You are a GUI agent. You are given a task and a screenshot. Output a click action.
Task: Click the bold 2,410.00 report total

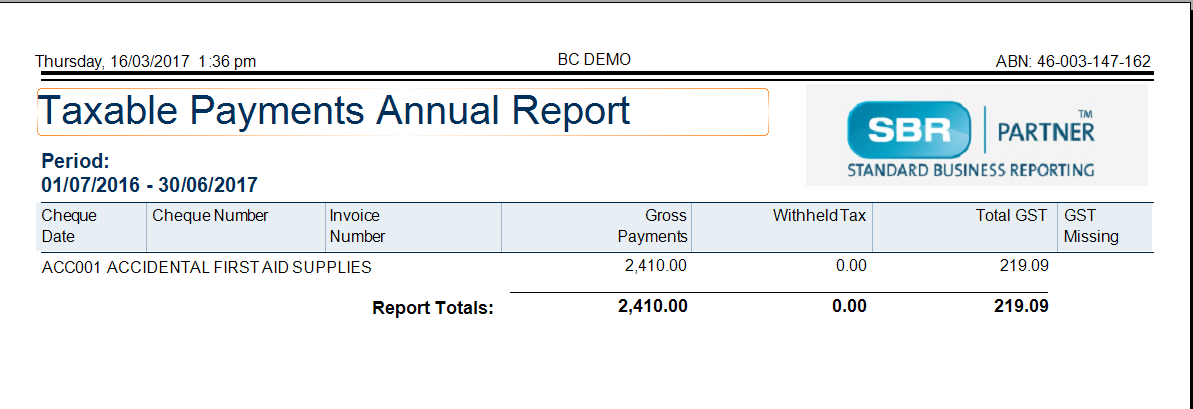point(653,306)
